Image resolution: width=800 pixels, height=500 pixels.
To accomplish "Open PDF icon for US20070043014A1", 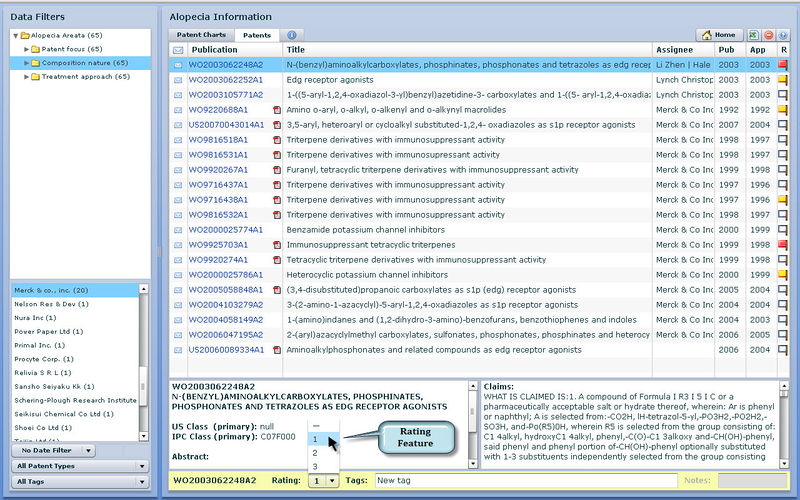I will (x=278, y=125).
